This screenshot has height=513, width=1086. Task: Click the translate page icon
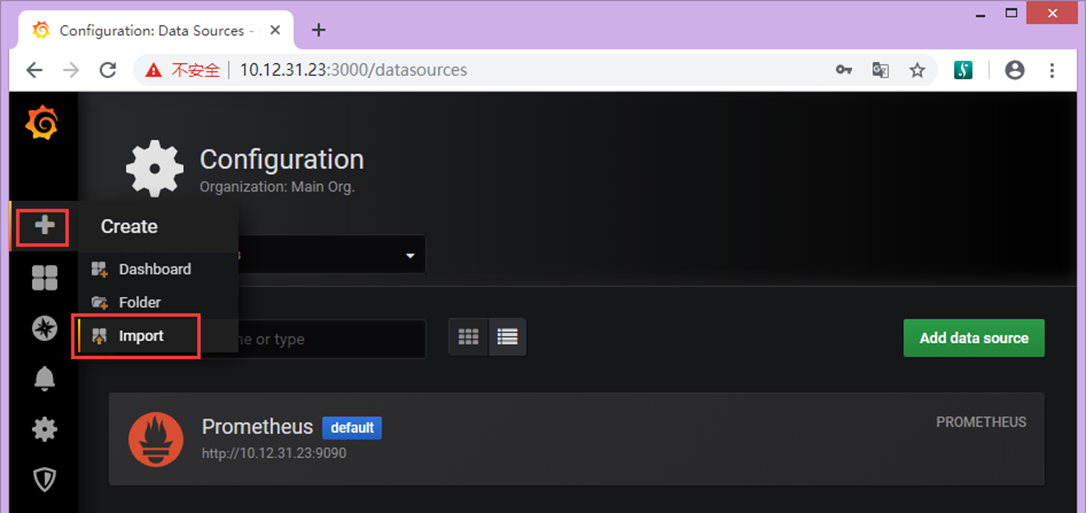click(880, 70)
